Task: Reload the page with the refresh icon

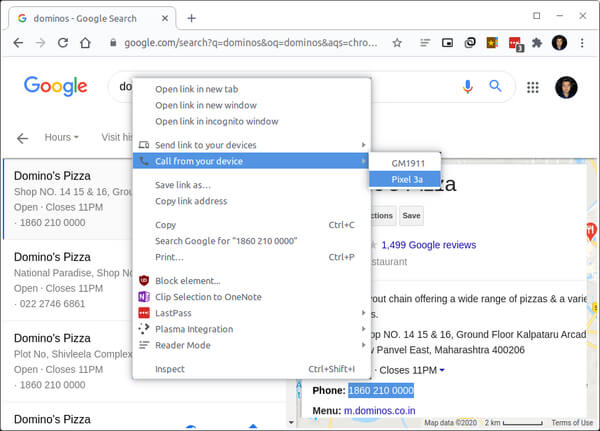Action: pos(63,42)
